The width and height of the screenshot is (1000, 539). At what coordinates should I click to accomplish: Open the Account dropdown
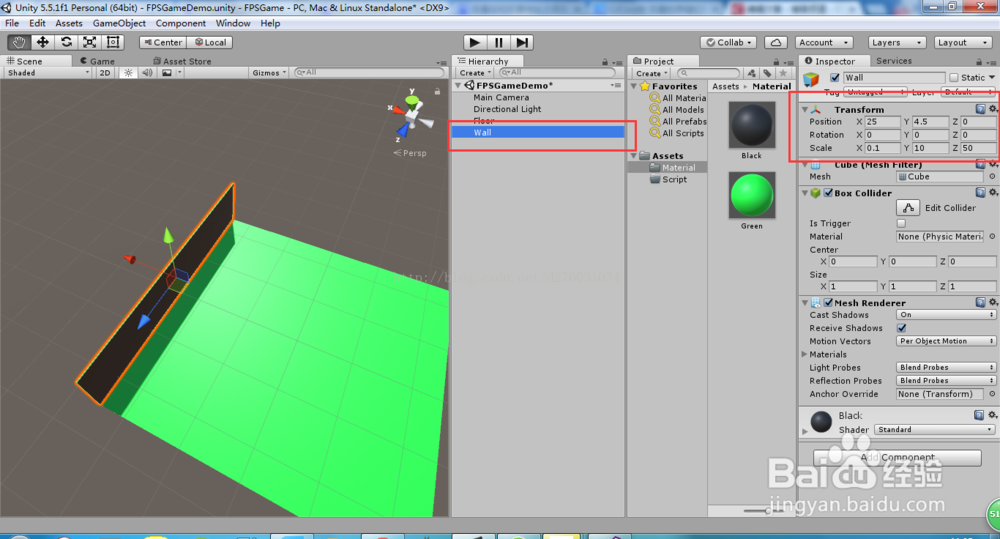[825, 42]
